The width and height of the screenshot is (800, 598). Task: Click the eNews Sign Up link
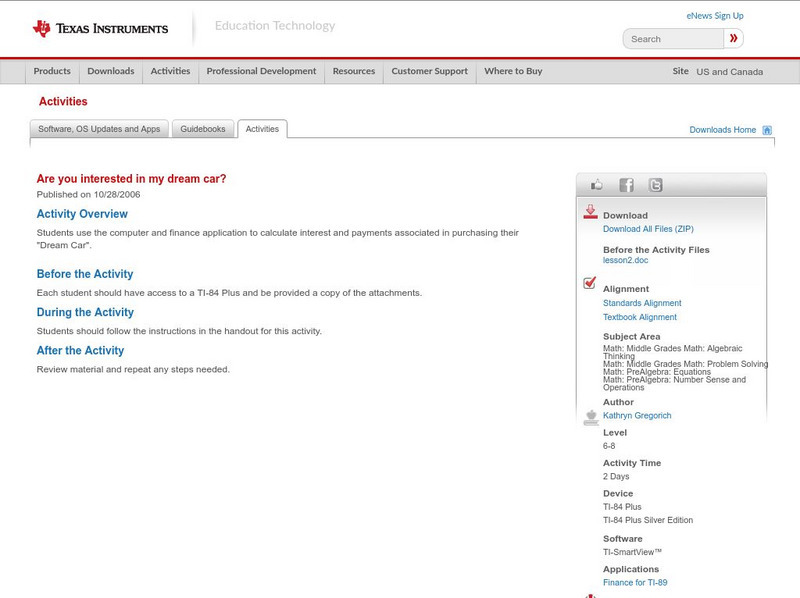pyautogui.click(x=714, y=16)
